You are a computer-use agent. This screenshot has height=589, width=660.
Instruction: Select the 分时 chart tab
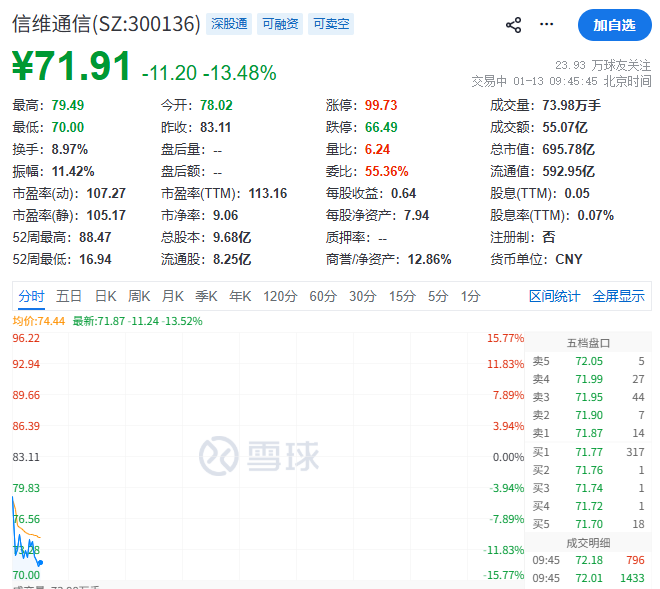(31, 296)
